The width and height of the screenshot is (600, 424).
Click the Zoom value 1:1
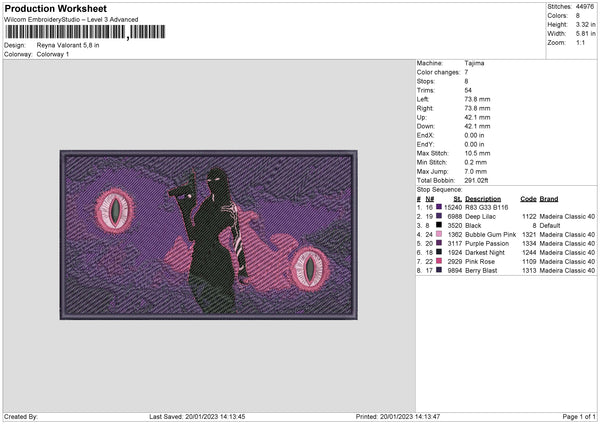click(x=580, y=42)
